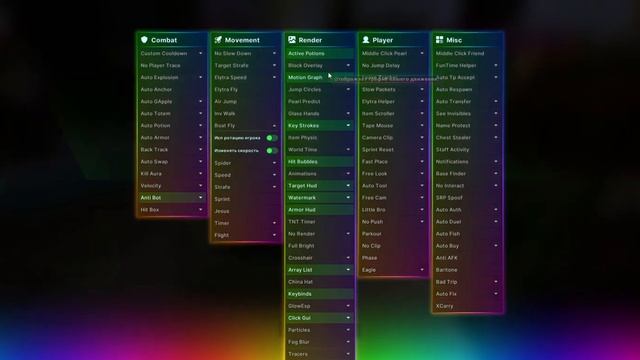Expand the Target Strafe options arrow
Viewport: 640px width, 360px height.
[x=274, y=65]
